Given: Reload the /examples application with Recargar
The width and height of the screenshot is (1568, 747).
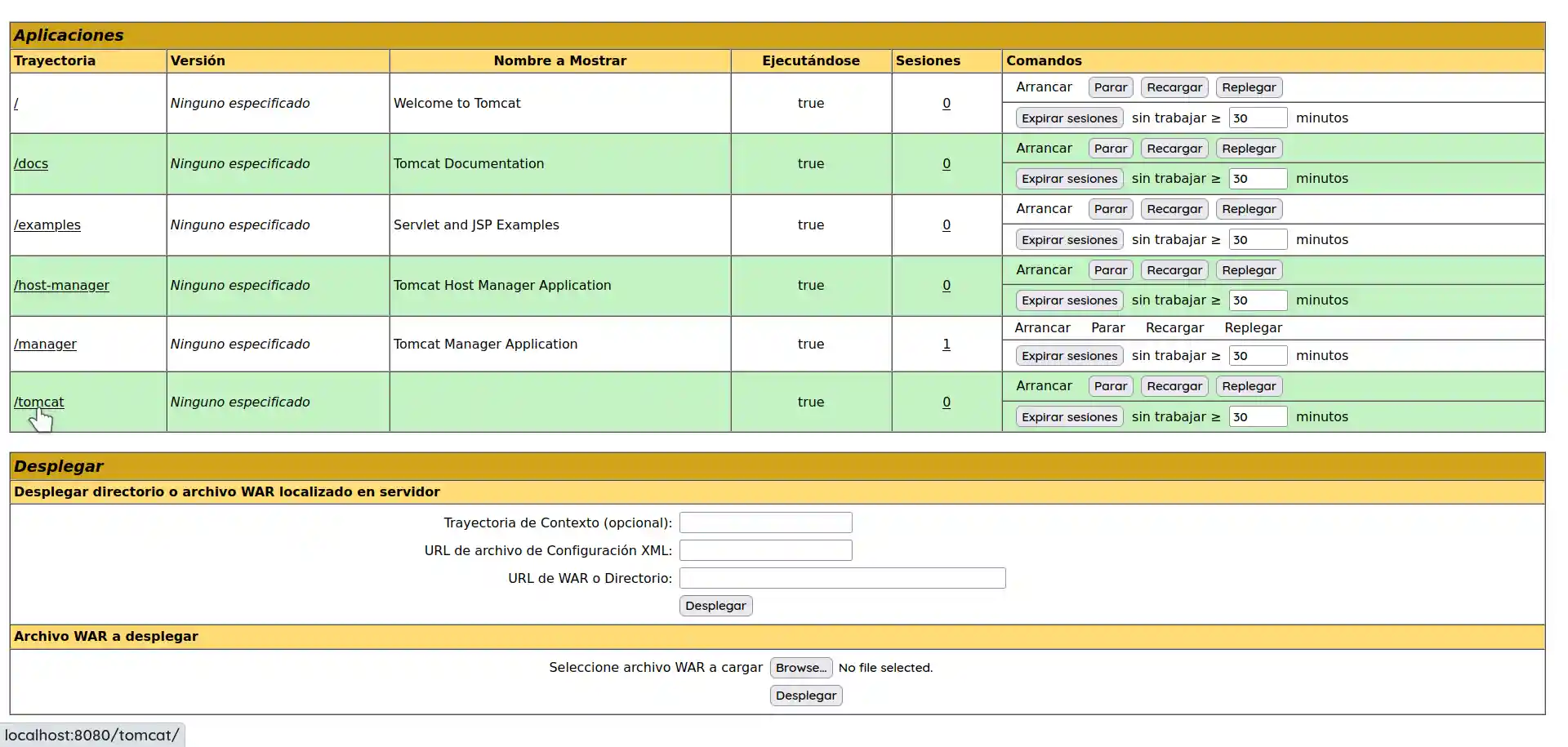Looking at the screenshot, I should 1174,209.
